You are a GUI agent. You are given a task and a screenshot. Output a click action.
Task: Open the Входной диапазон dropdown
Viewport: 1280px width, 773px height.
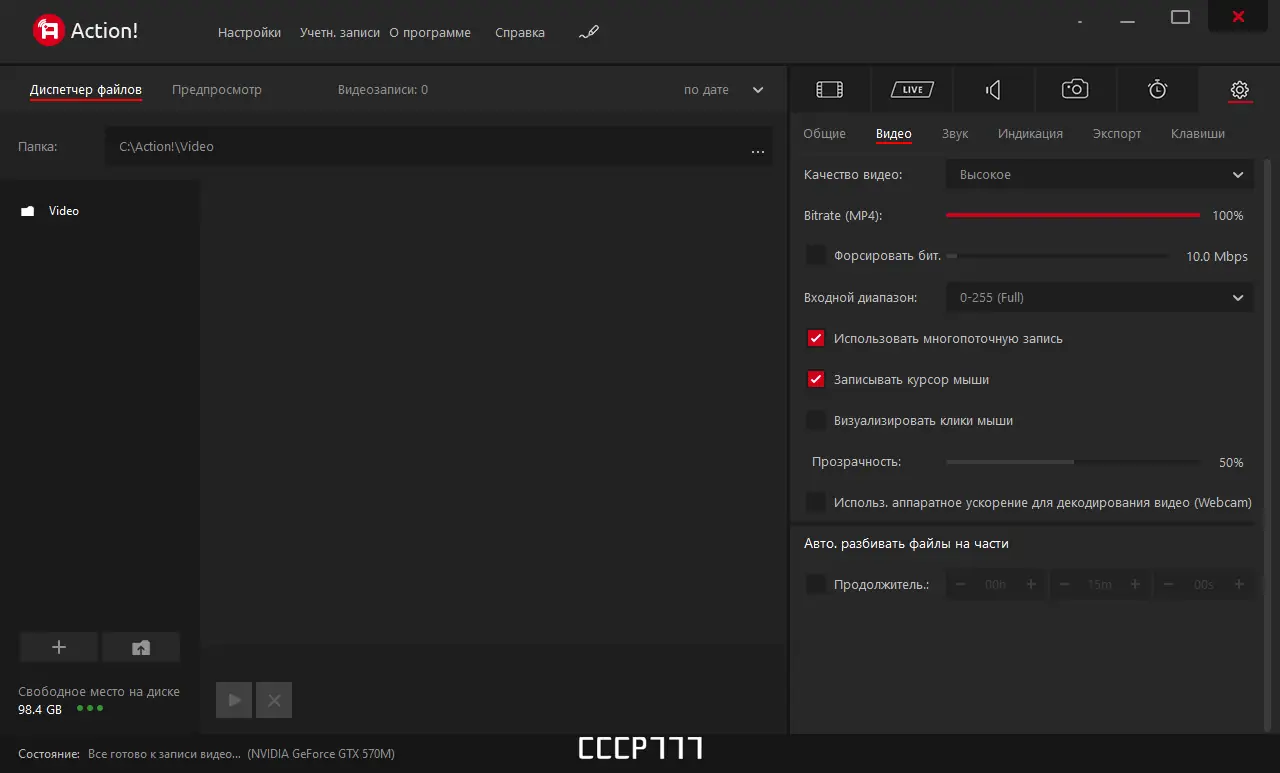pos(1099,297)
